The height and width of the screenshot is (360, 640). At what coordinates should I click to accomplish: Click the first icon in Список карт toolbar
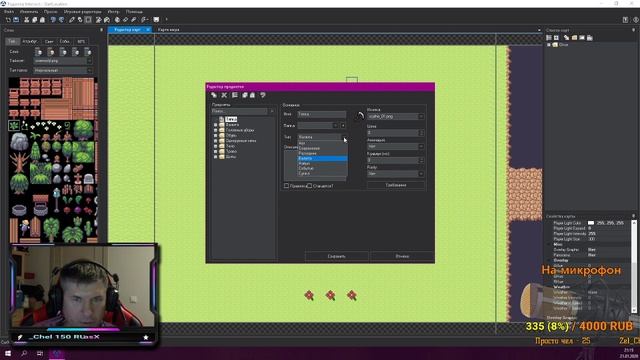[549, 38]
